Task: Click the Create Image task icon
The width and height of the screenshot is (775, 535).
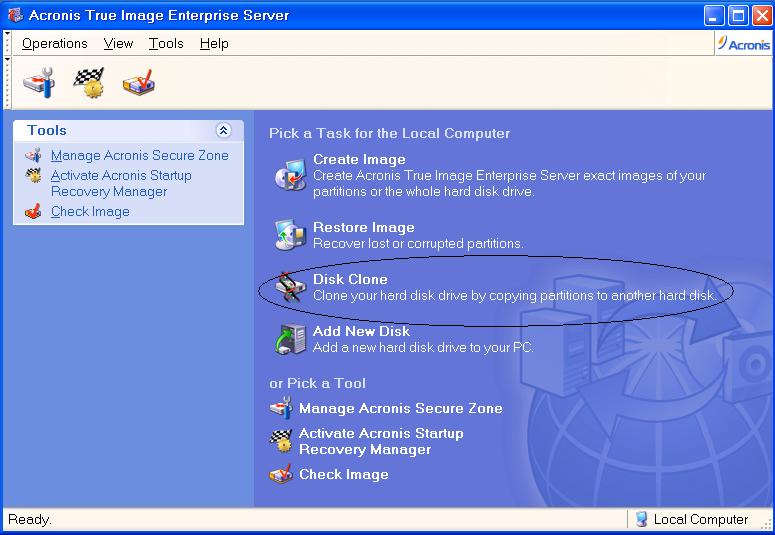Action: [x=291, y=174]
